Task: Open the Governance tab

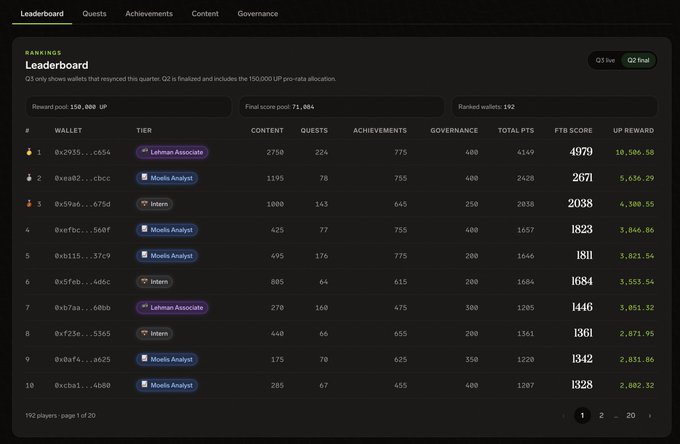Action: point(258,14)
